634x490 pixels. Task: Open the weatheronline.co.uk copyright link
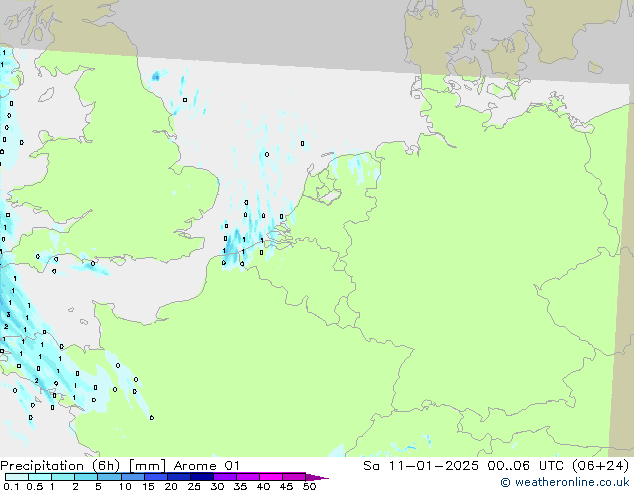coord(566,483)
